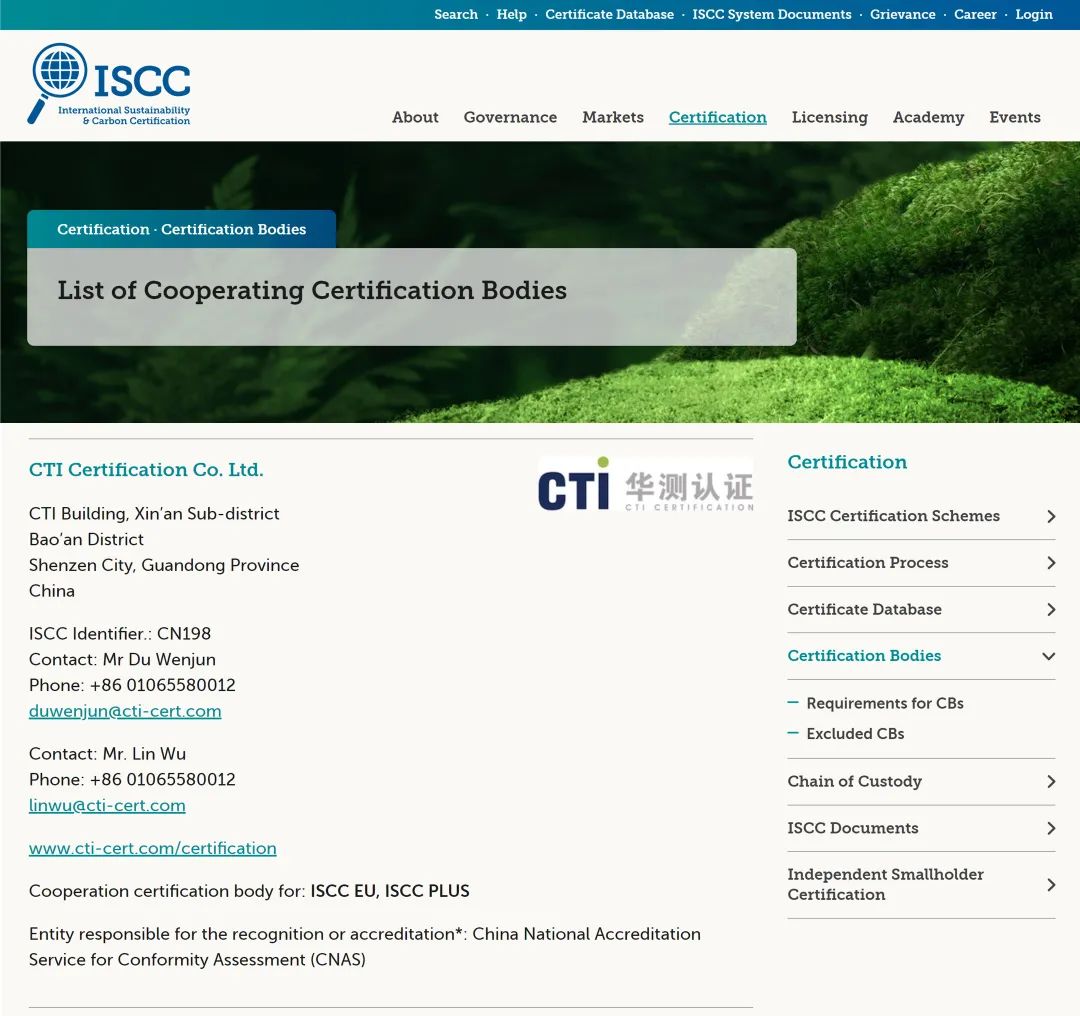Collapse the Certification Bodies chevron

[1049, 656]
